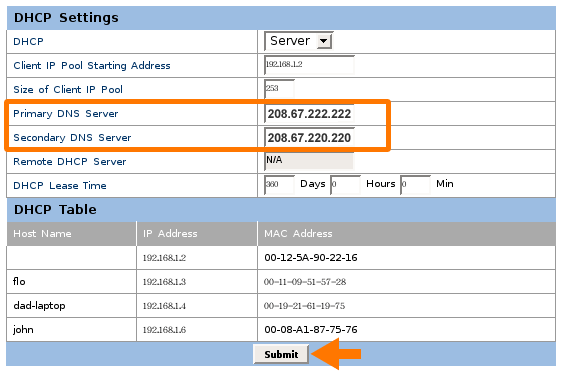Click the DHCP Settings heading
This screenshot has width=562, height=372.
66,18
